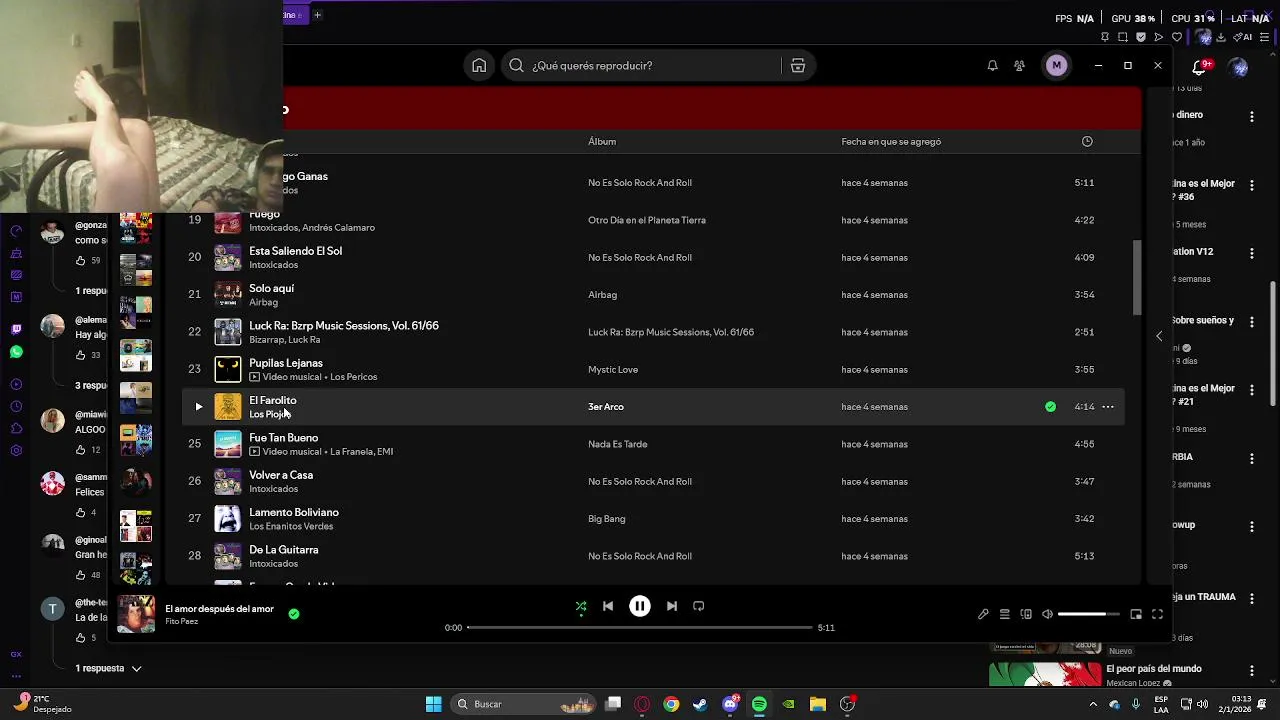Open connect to a device

(x=1026, y=614)
